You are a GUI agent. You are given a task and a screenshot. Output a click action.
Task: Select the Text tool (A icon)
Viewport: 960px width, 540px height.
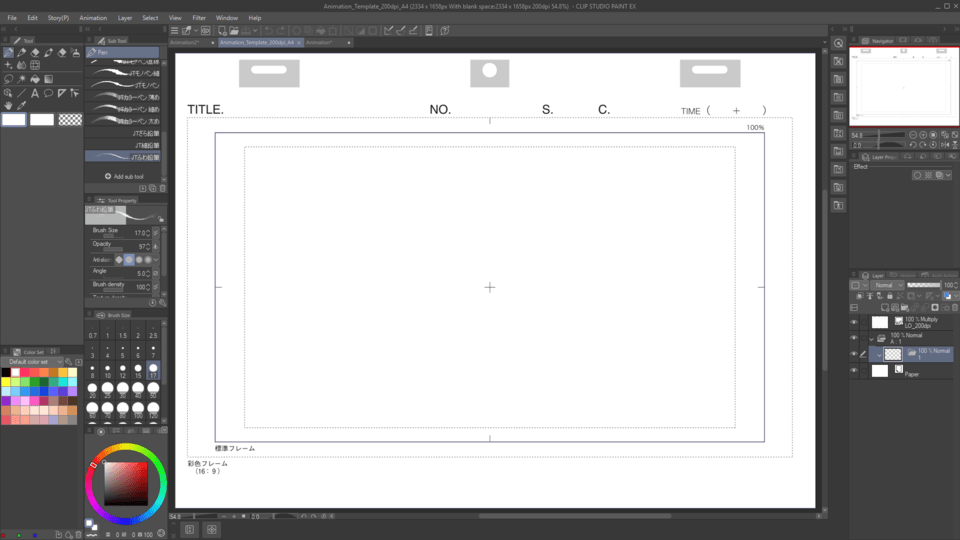click(35, 93)
